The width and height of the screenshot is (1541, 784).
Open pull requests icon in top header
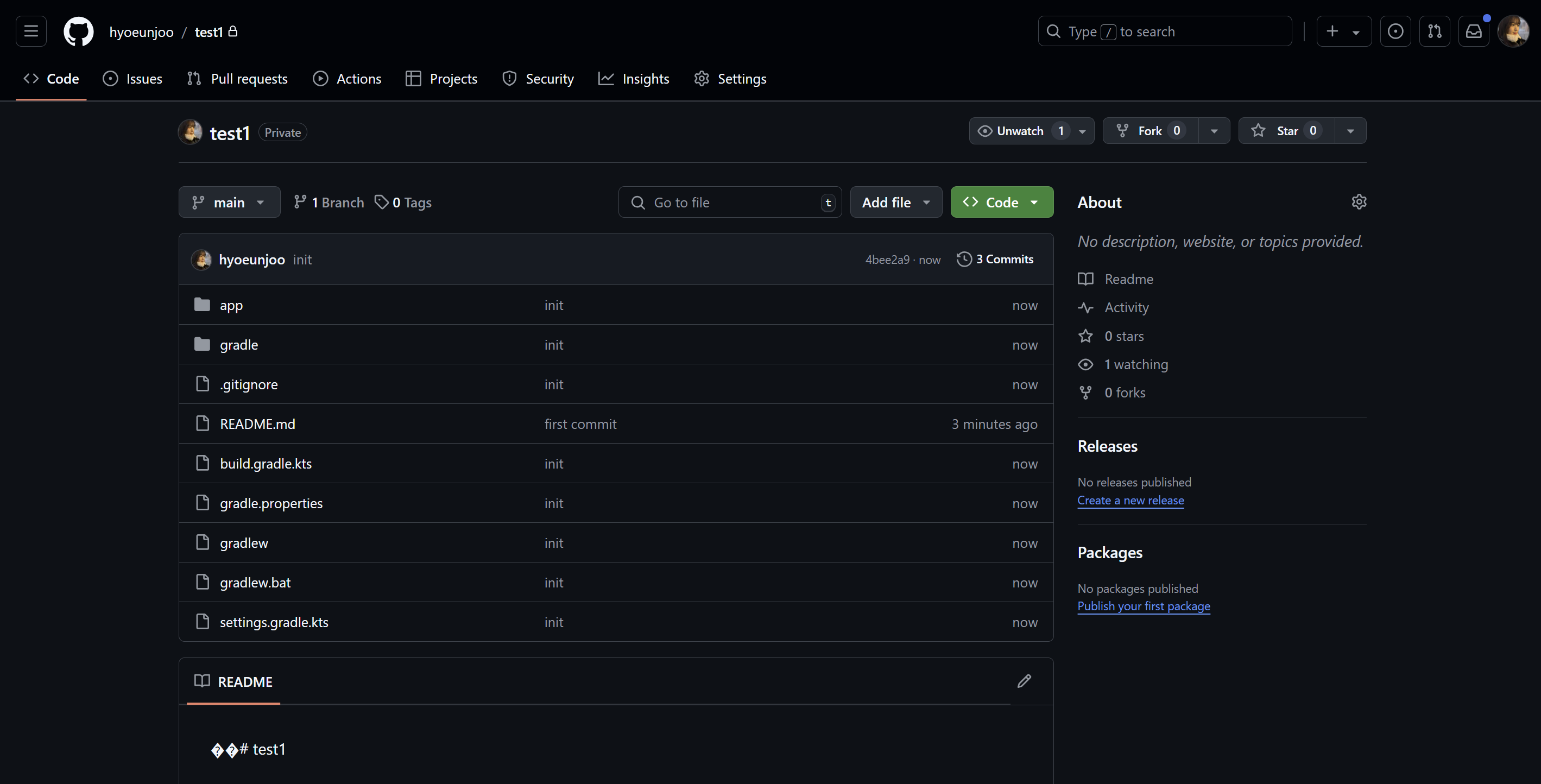point(1435,31)
